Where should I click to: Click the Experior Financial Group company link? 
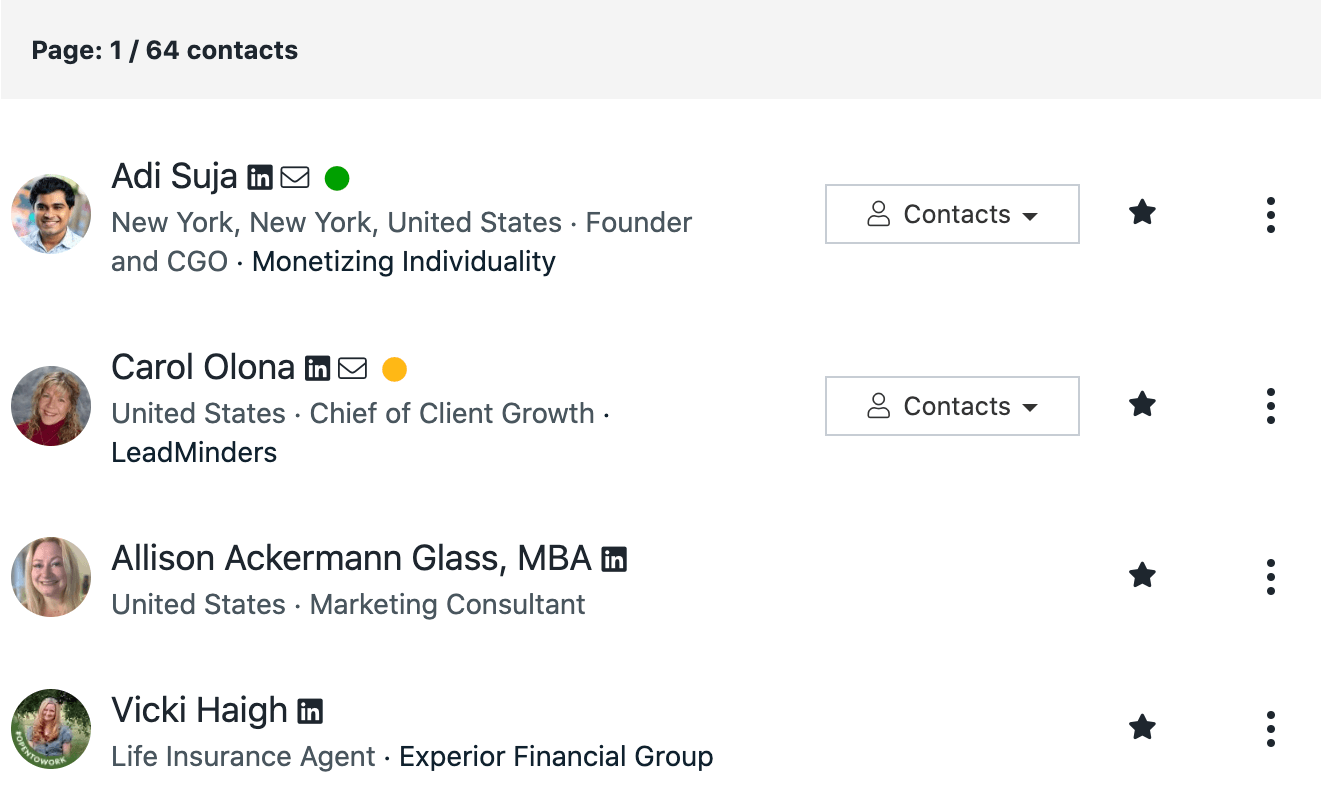point(556,757)
